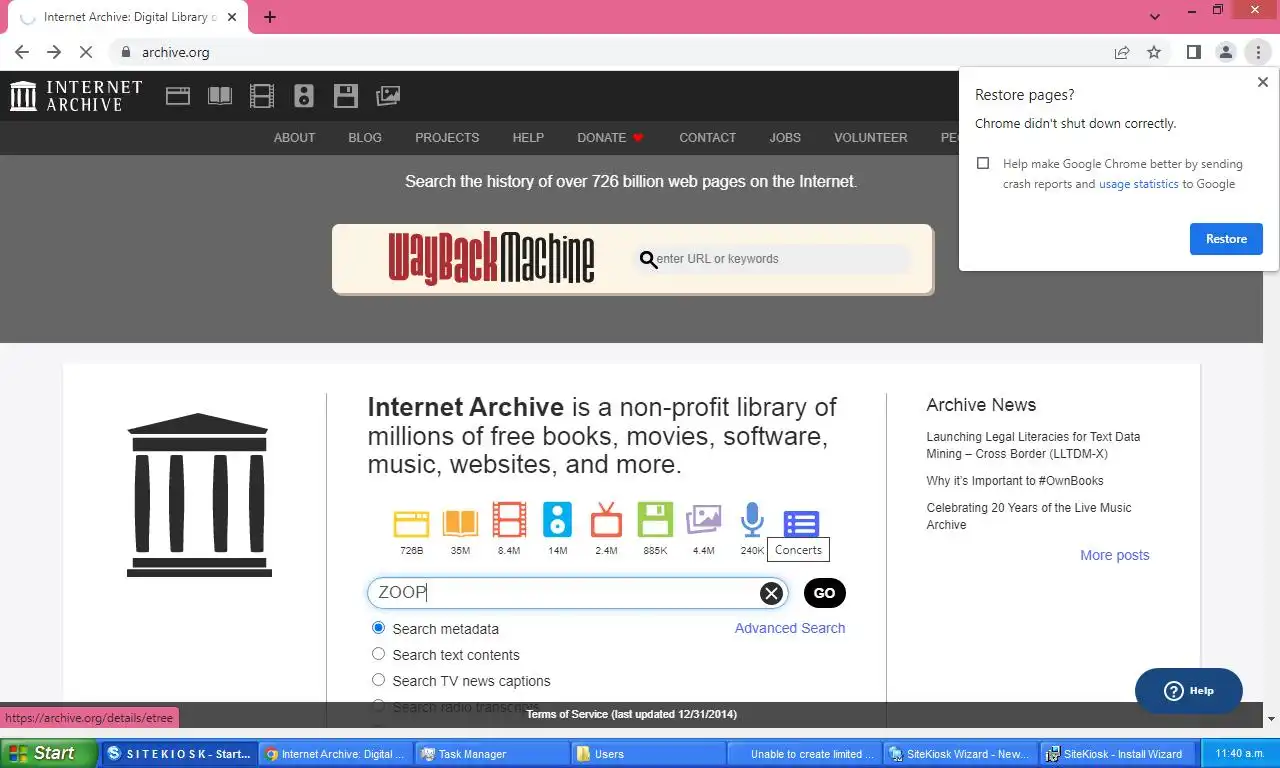Open the Video film icon in top navigation
Viewport: 1280px width, 768px height.
tap(262, 96)
